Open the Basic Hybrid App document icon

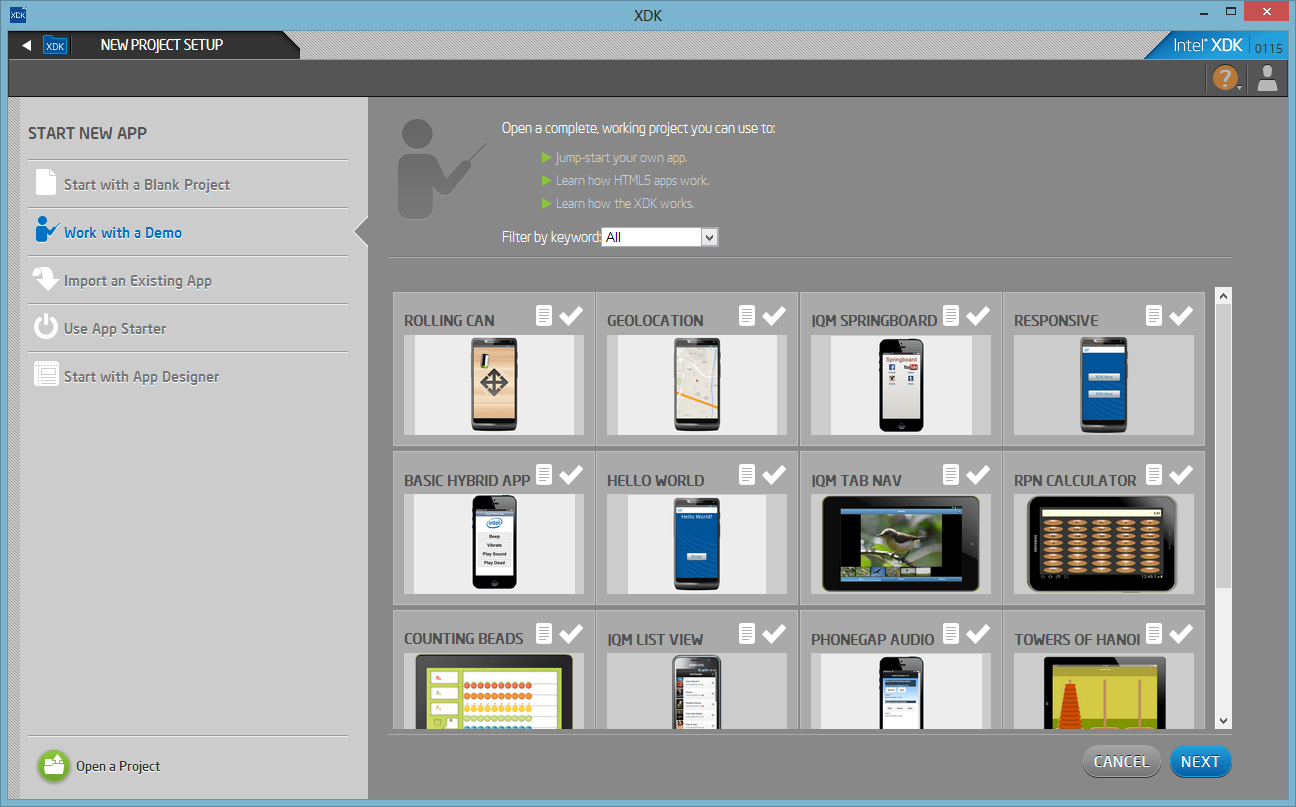coord(544,474)
